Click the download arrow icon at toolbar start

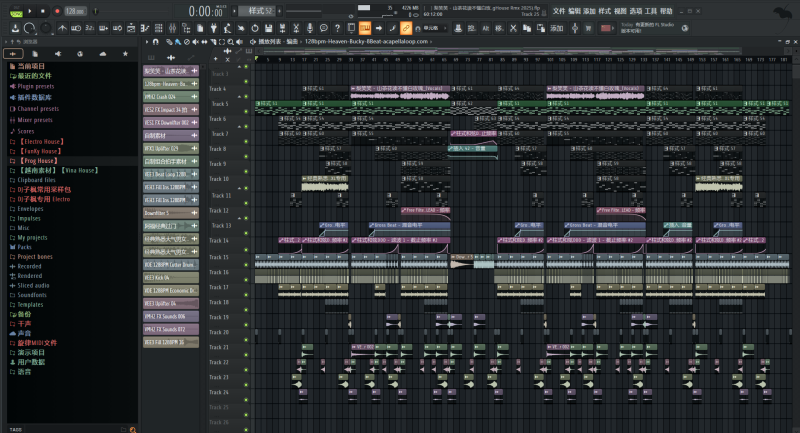(15, 29)
